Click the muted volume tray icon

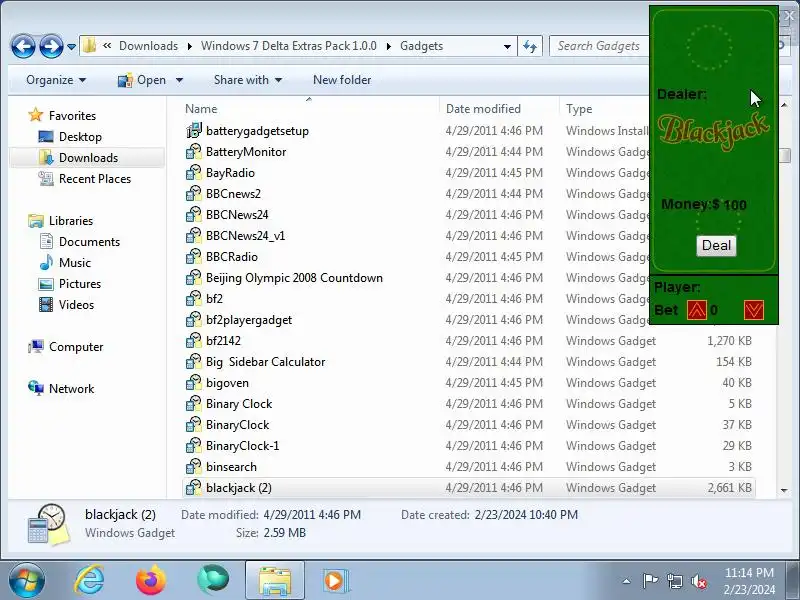(698, 581)
